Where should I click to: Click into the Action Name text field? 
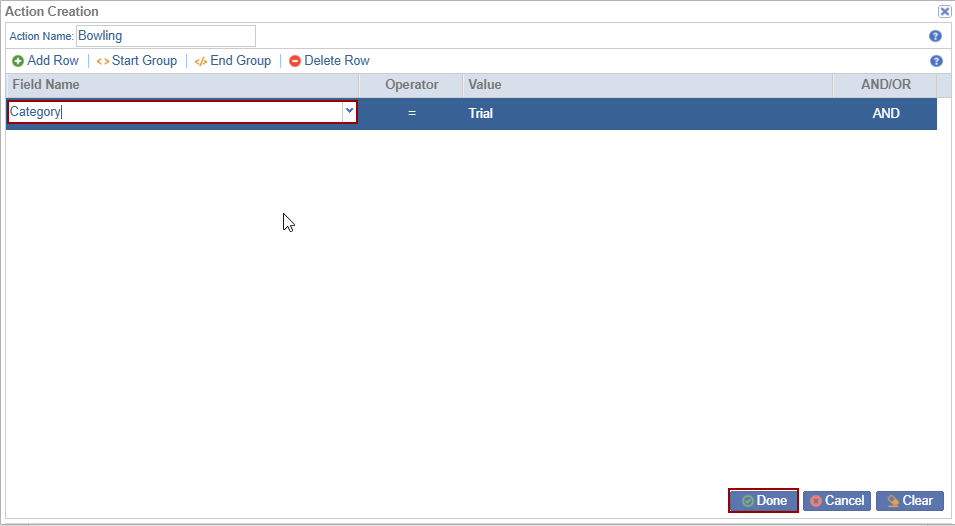pos(165,36)
